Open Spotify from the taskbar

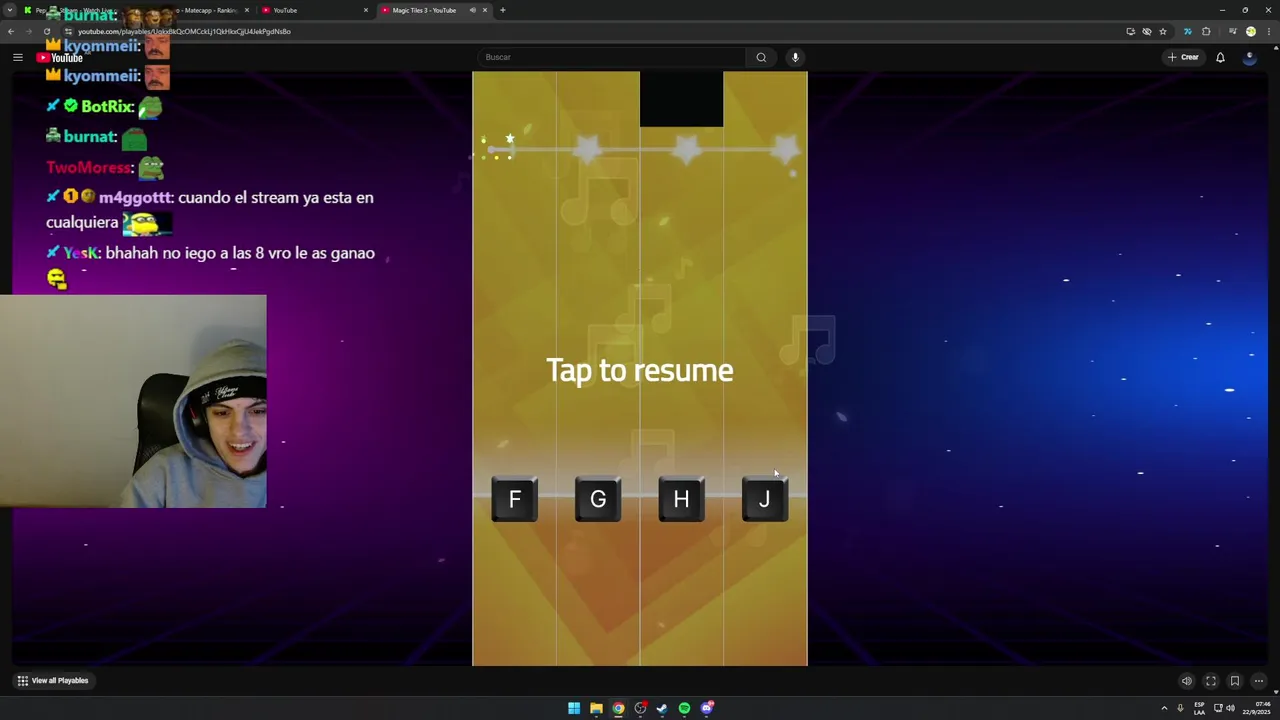(x=684, y=708)
